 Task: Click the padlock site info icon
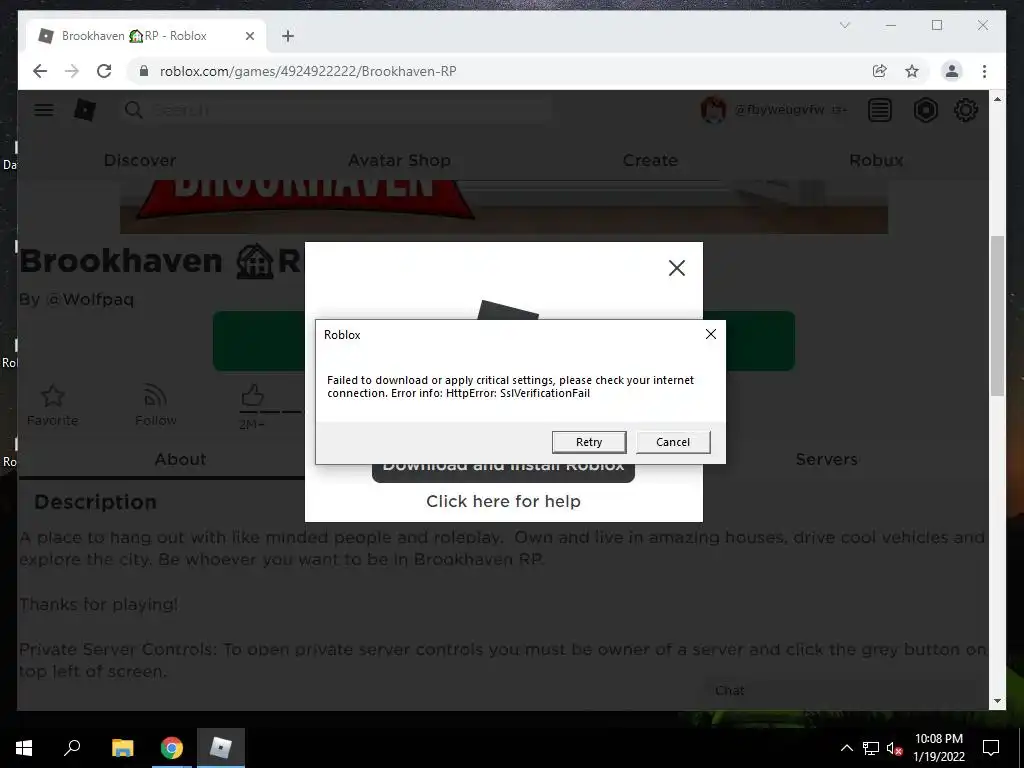(x=144, y=71)
